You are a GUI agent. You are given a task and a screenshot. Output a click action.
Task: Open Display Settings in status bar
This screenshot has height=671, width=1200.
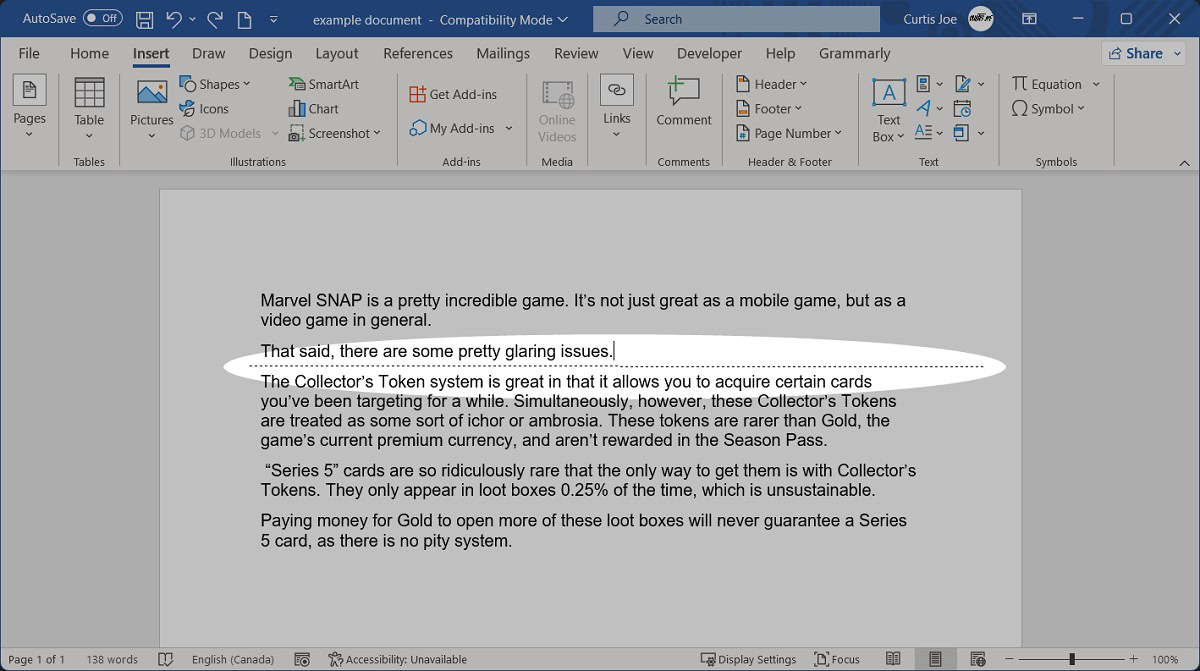(749, 659)
